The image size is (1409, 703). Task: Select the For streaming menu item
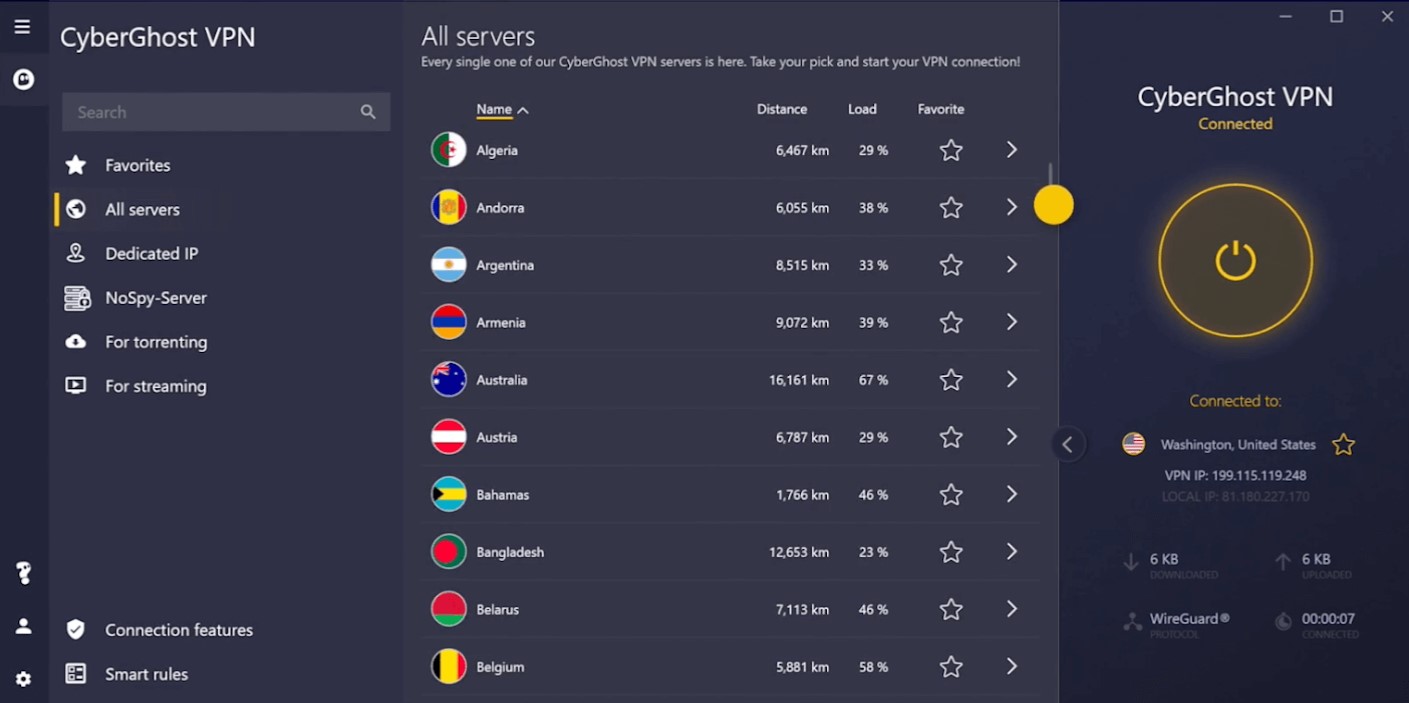[x=155, y=386]
